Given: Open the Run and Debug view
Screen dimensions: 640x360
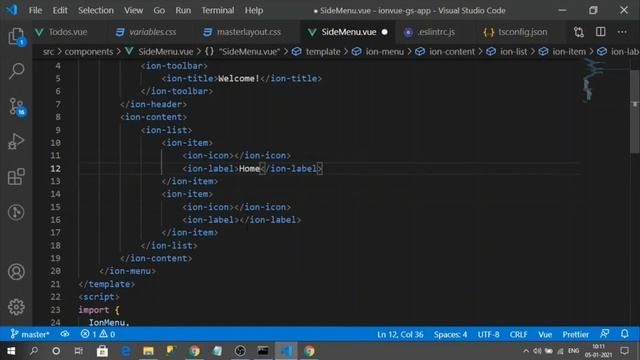Looking at the screenshot, I should coord(16,141).
